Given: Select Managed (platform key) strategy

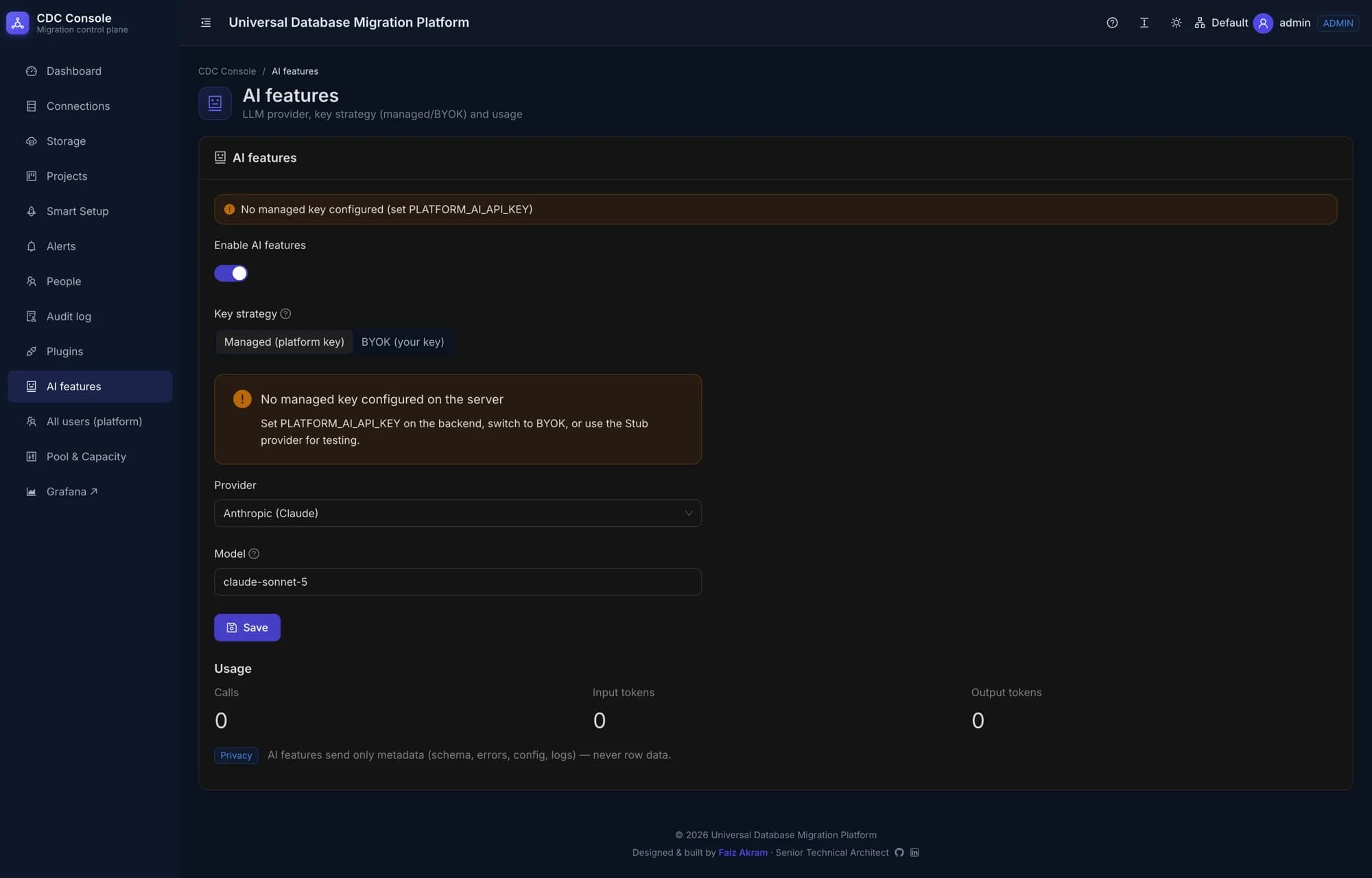Looking at the screenshot, I should (284, 342).
